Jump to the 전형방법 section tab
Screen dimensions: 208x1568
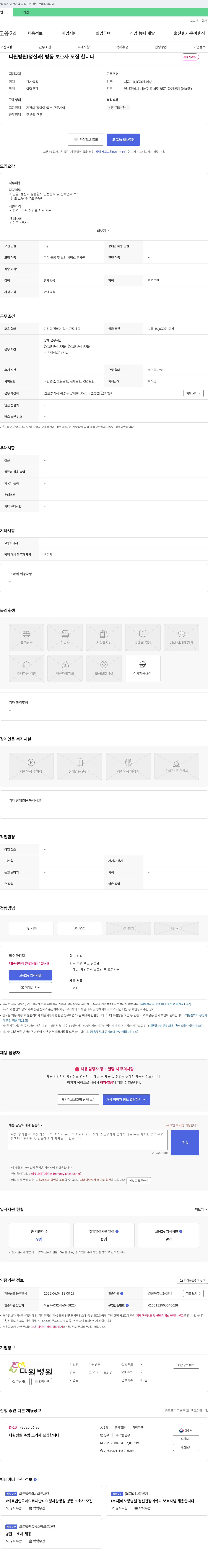[x=160, y=47]
